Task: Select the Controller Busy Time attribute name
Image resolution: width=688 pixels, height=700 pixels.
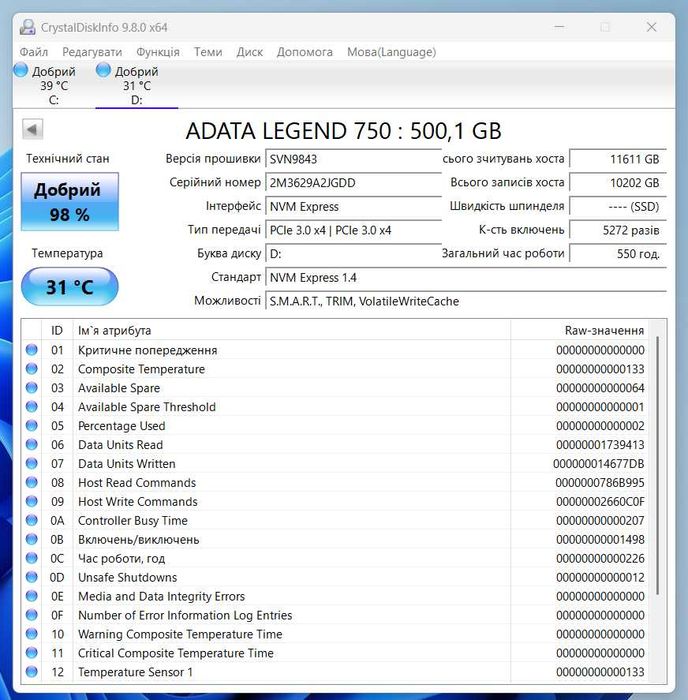Action: pyautogui.click(x=133, y=521)
